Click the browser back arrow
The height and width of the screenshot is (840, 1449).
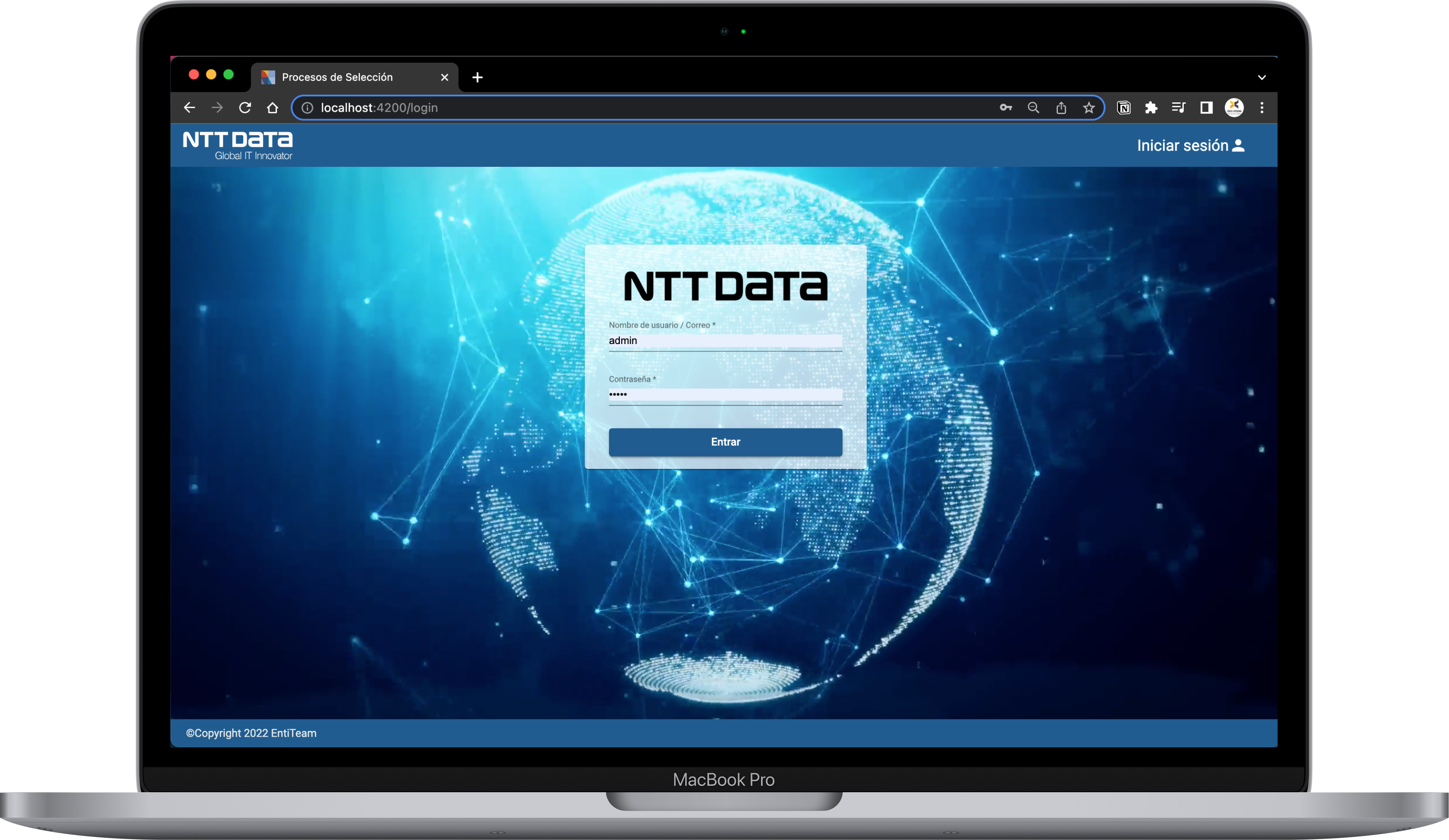(189, 107)
